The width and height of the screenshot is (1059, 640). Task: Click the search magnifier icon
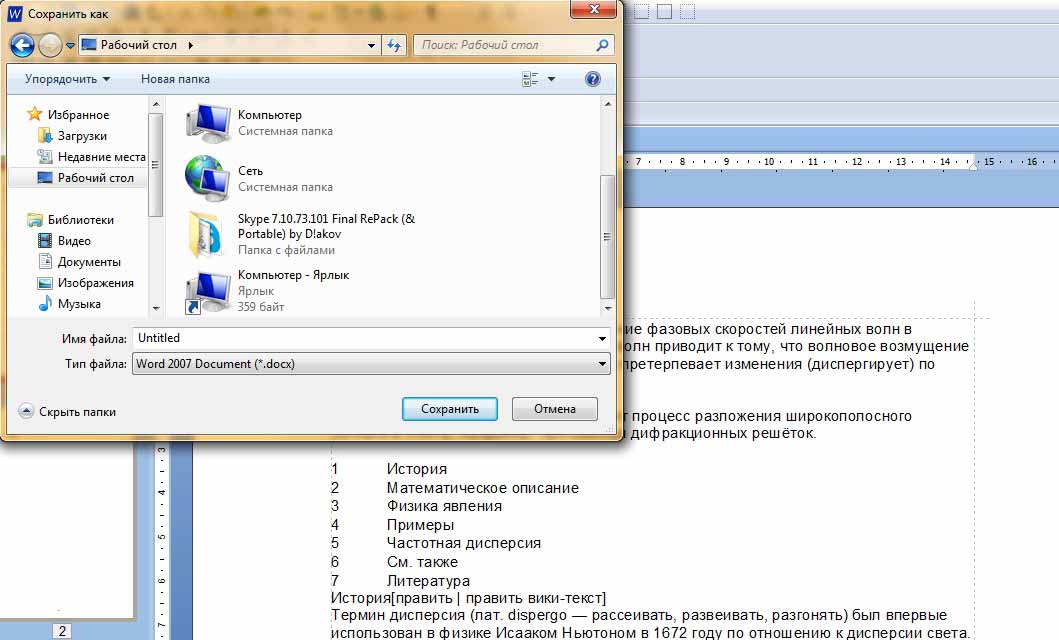point(602,45)
